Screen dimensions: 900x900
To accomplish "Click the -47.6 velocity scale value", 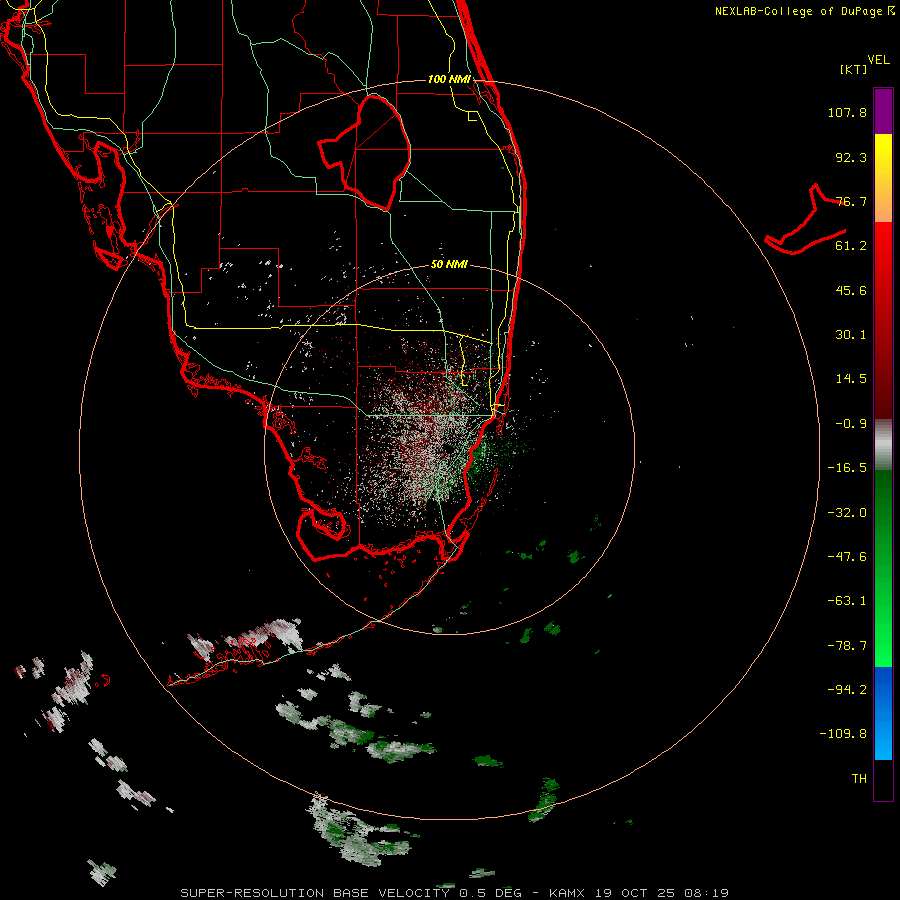I will coord(847,557).
